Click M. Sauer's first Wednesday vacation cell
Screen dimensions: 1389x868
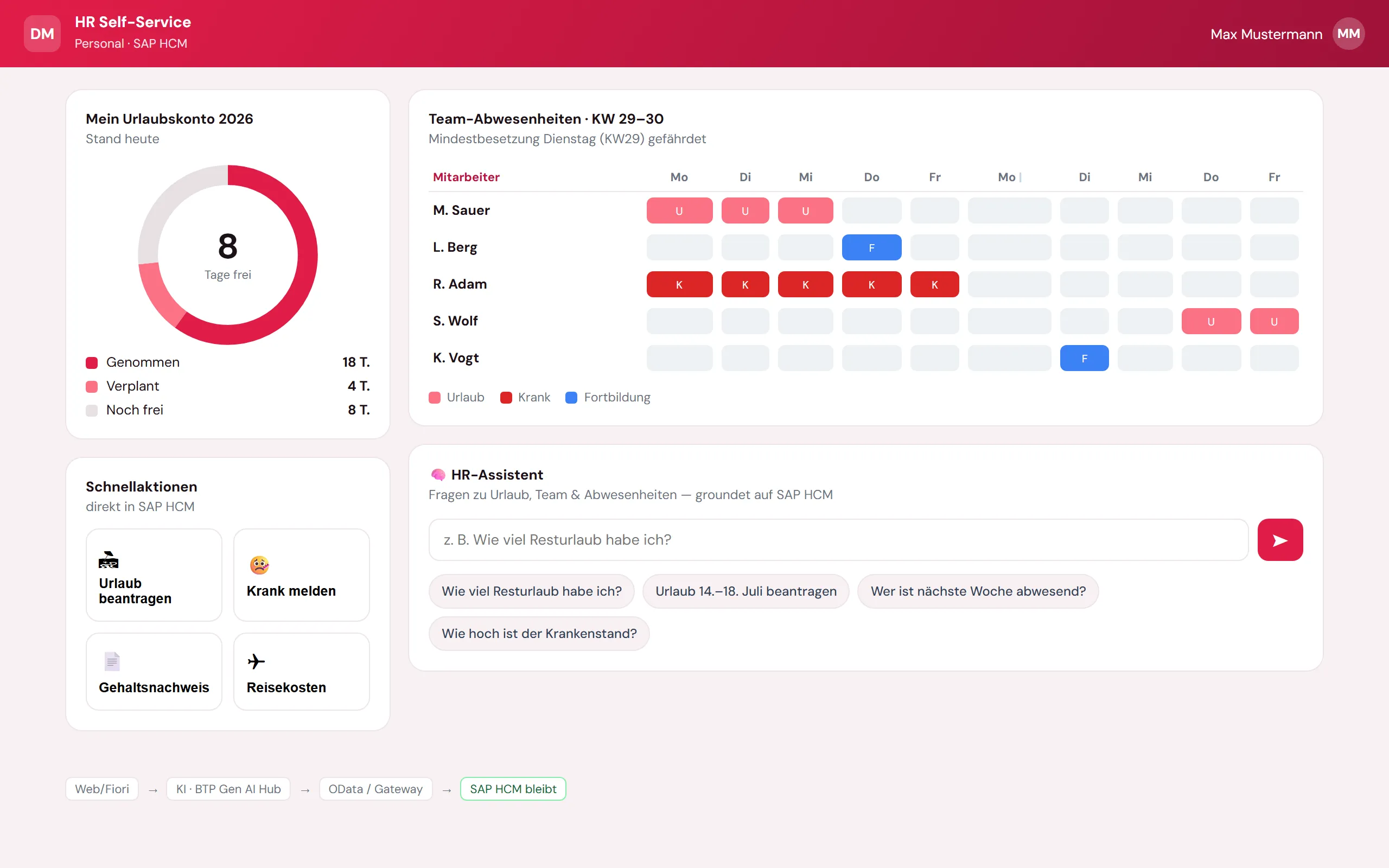coord(805,210)
